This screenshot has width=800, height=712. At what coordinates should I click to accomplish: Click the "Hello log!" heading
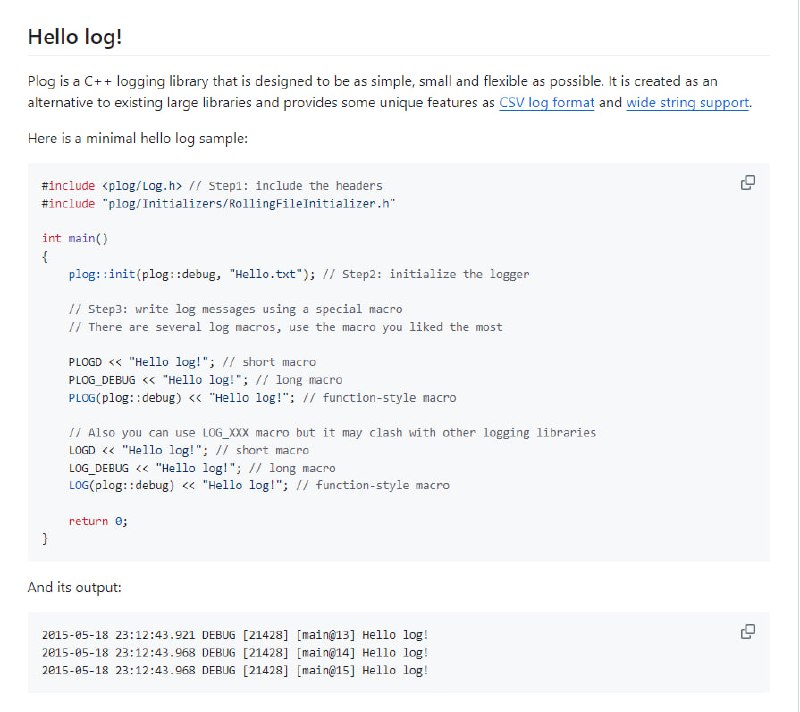75,37
